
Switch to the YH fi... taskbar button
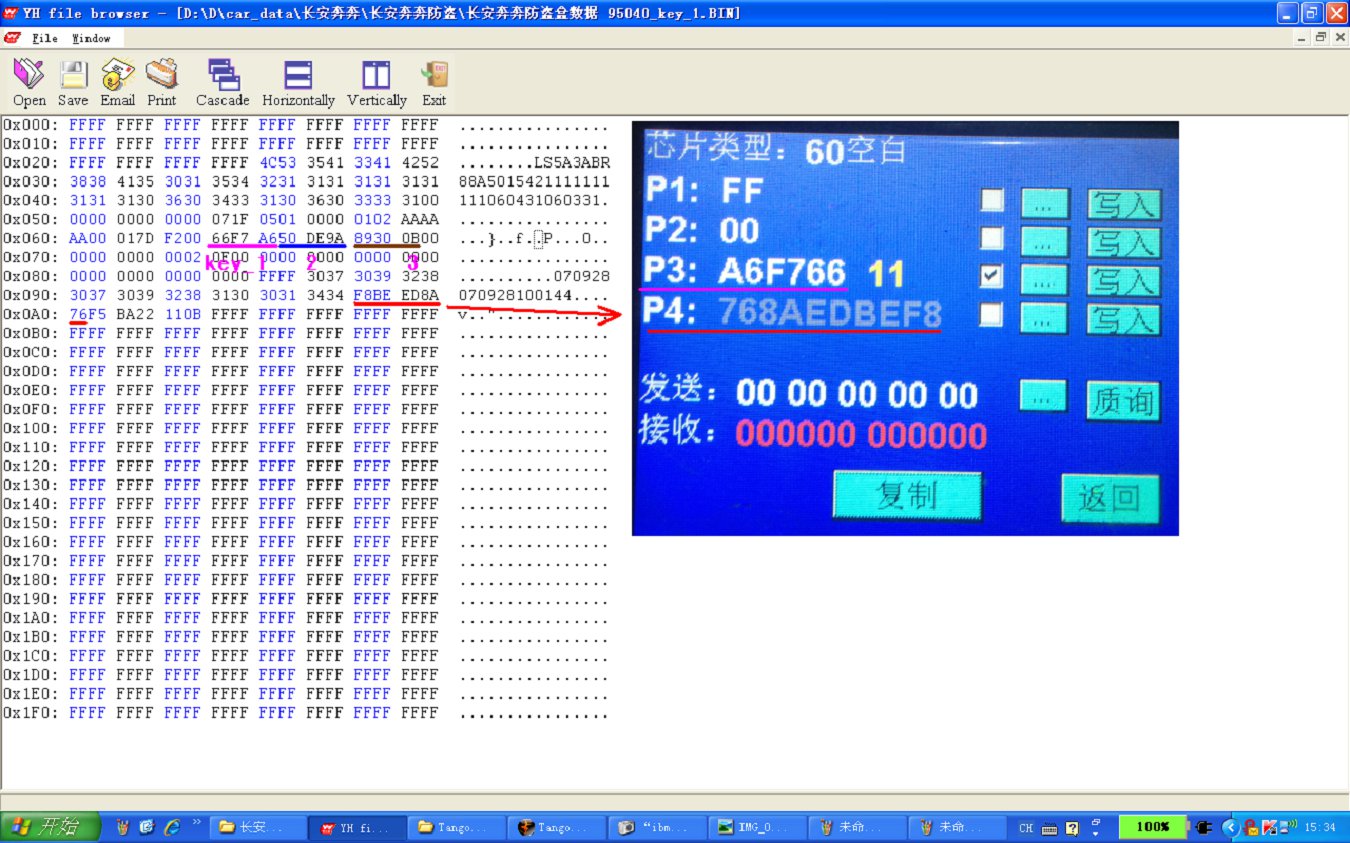[x=358, y=827]
